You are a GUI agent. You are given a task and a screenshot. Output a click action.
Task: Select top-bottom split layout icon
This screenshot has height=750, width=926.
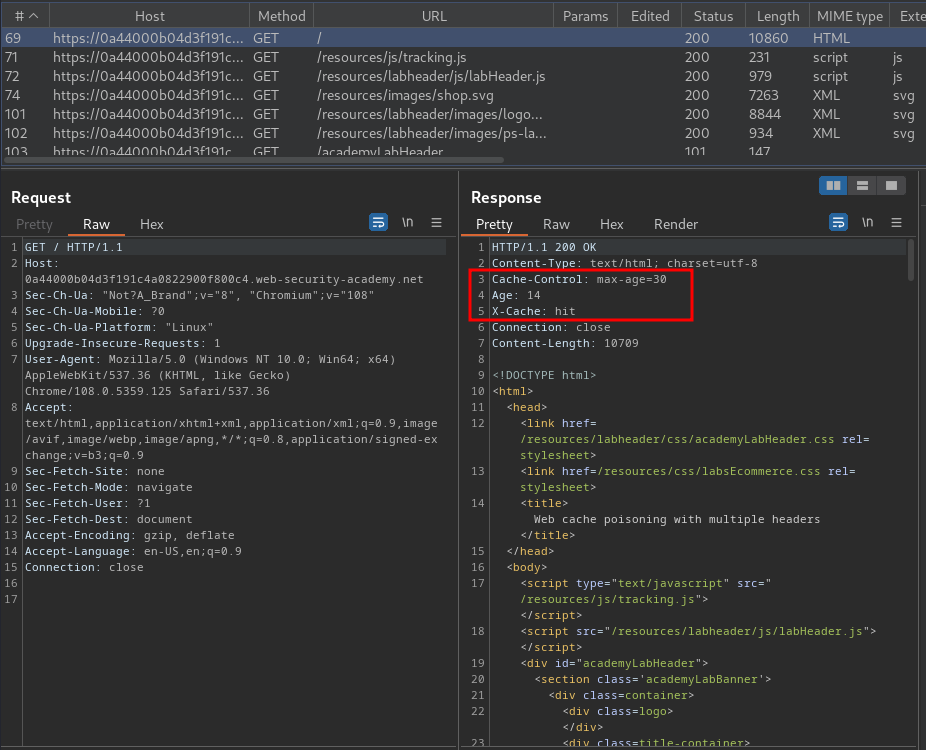point(862,185)
